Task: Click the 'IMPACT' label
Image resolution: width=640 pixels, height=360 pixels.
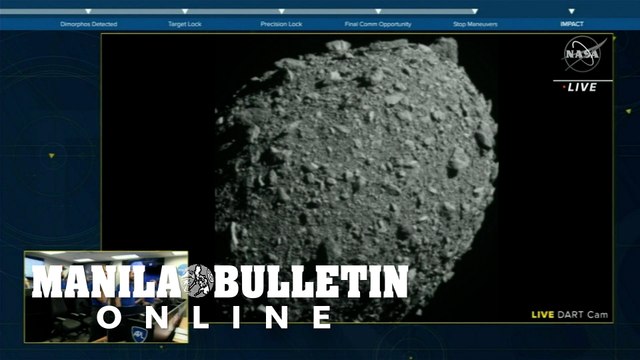Action: [571, 24]
